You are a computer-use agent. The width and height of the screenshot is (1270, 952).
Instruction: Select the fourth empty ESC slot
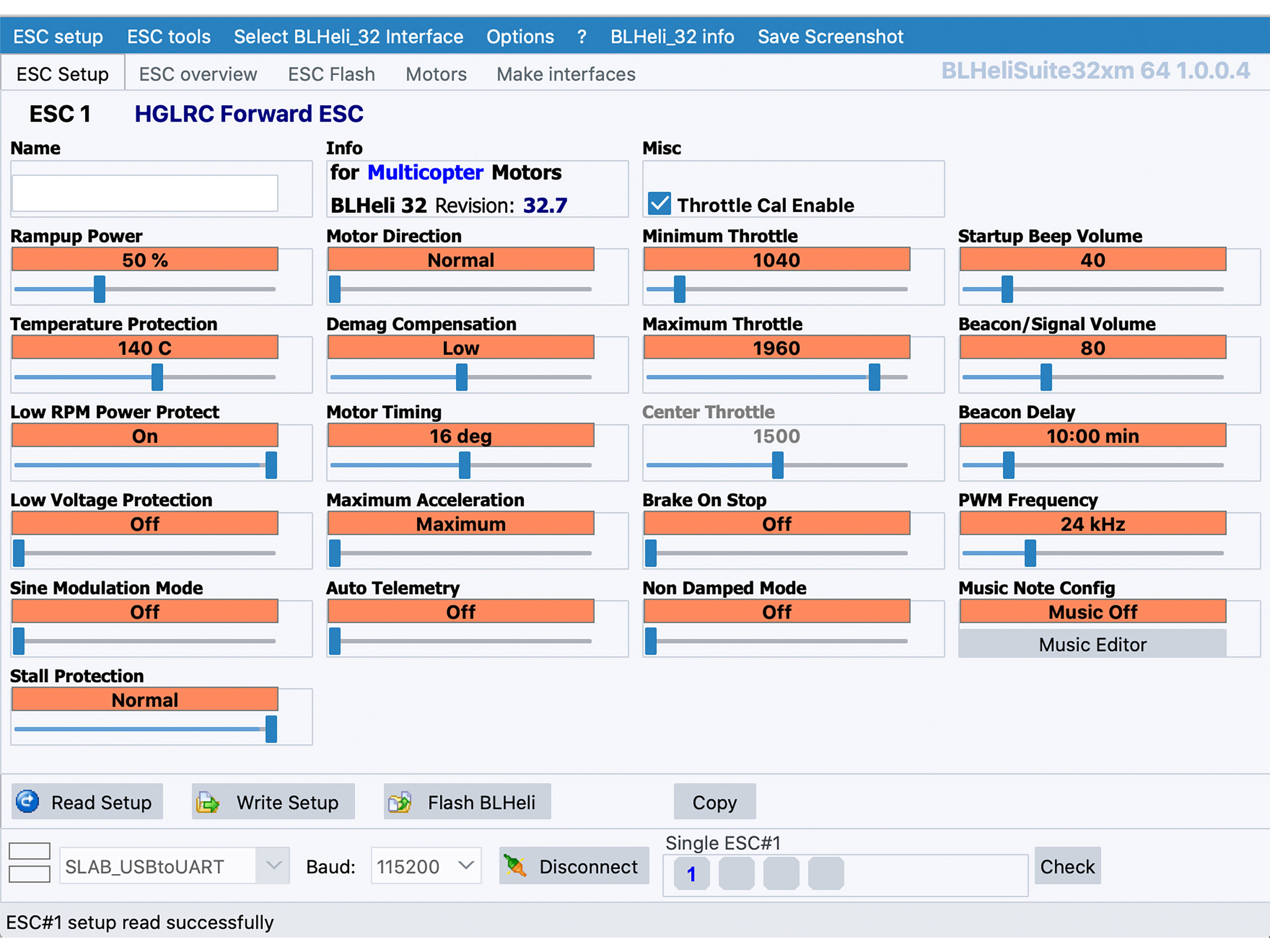(x=825, y=873)
